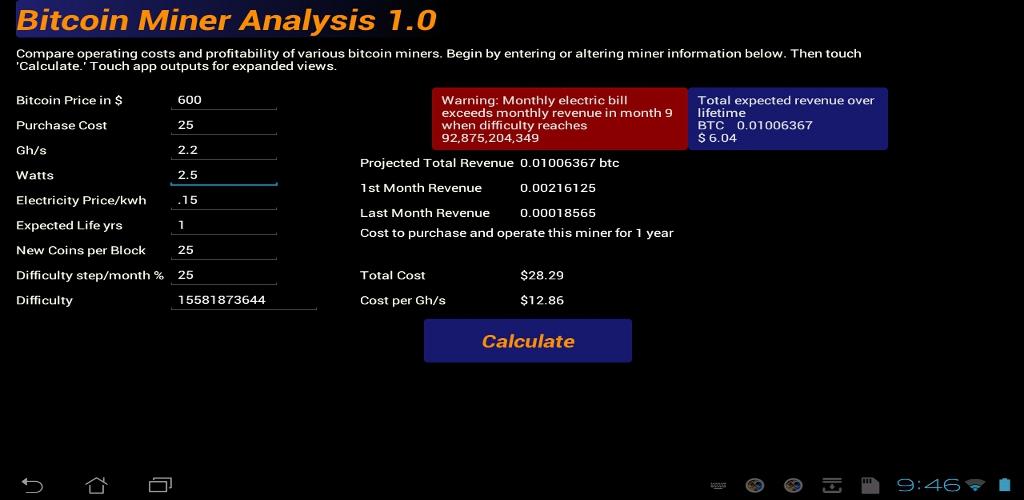This screenshot has height=500, width=1024.
Task: Edit the Gh/s field showing 2.2
Action: [x=224, y=150]
